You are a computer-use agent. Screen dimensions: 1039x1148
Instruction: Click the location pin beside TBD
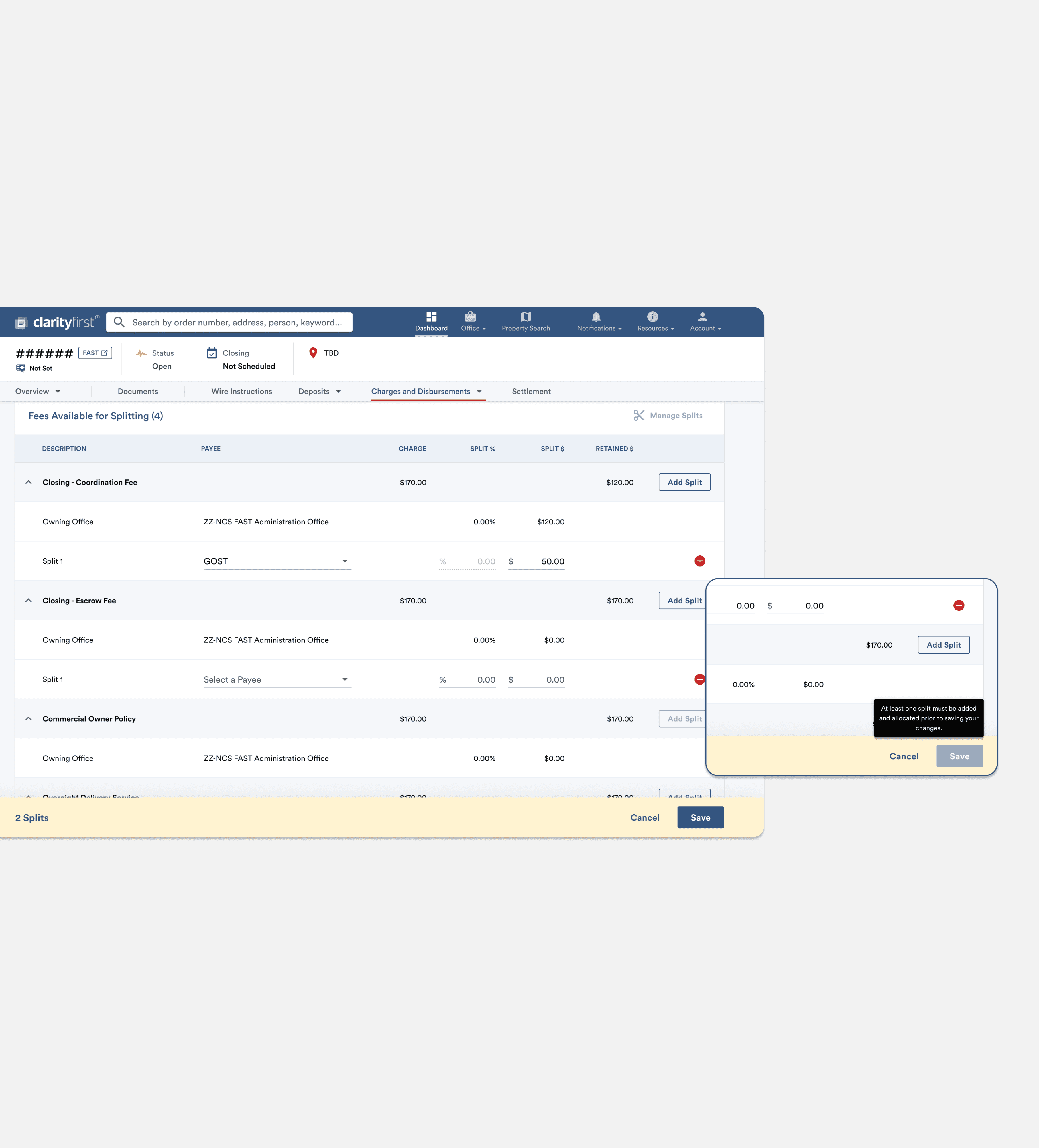313,353
